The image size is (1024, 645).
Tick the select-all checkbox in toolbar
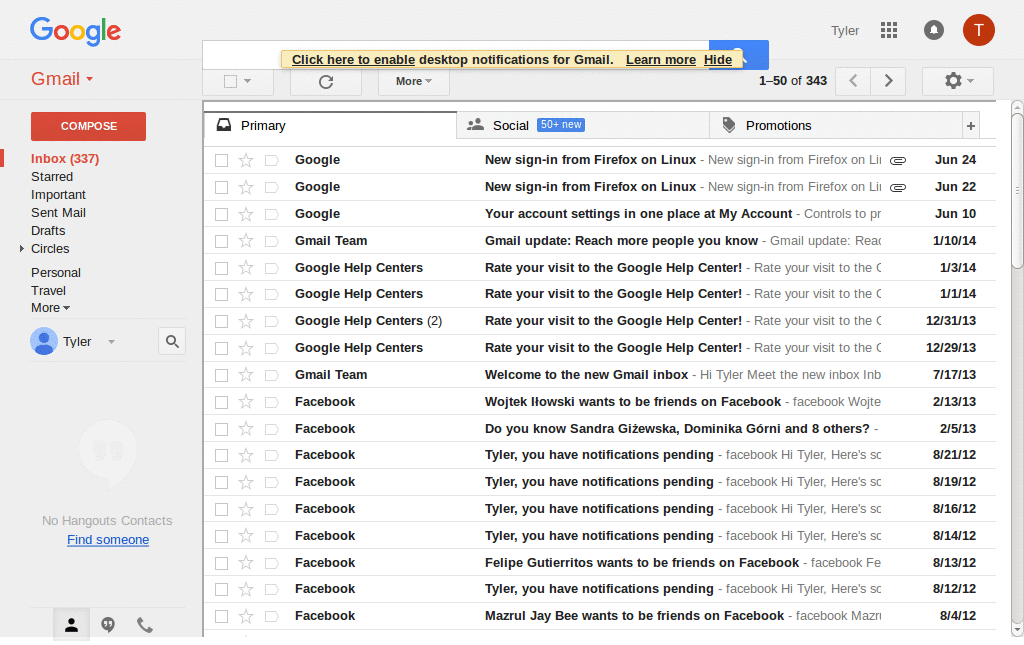230,82
